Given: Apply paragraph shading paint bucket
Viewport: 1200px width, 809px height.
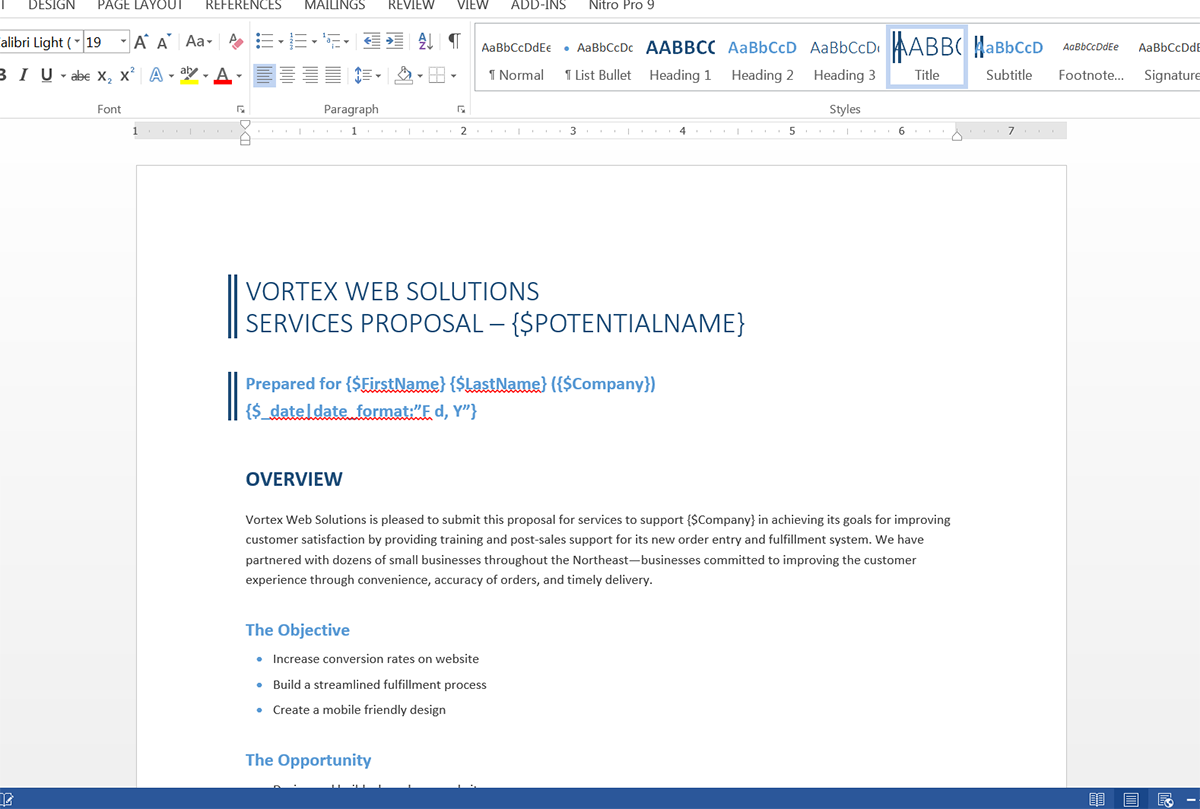Looking at the screenshot, I should click(405, 75).
